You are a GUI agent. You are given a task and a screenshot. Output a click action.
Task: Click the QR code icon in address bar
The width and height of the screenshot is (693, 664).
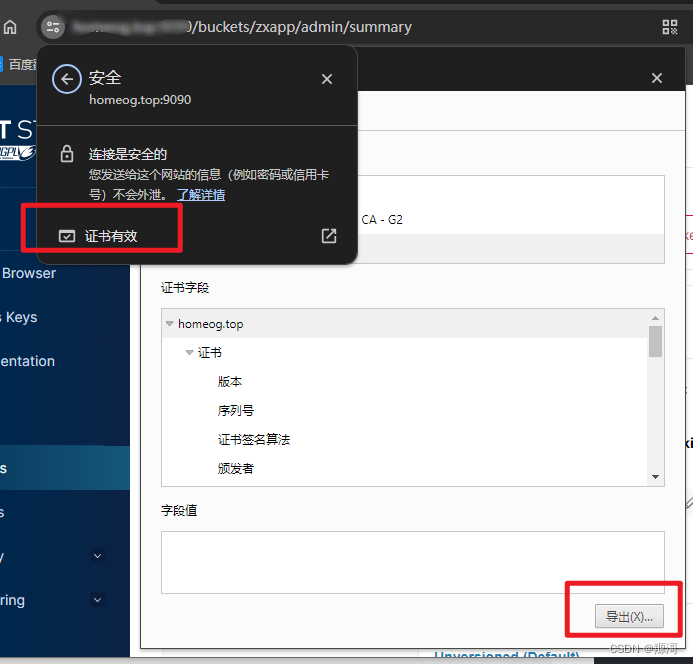point(670,27)
